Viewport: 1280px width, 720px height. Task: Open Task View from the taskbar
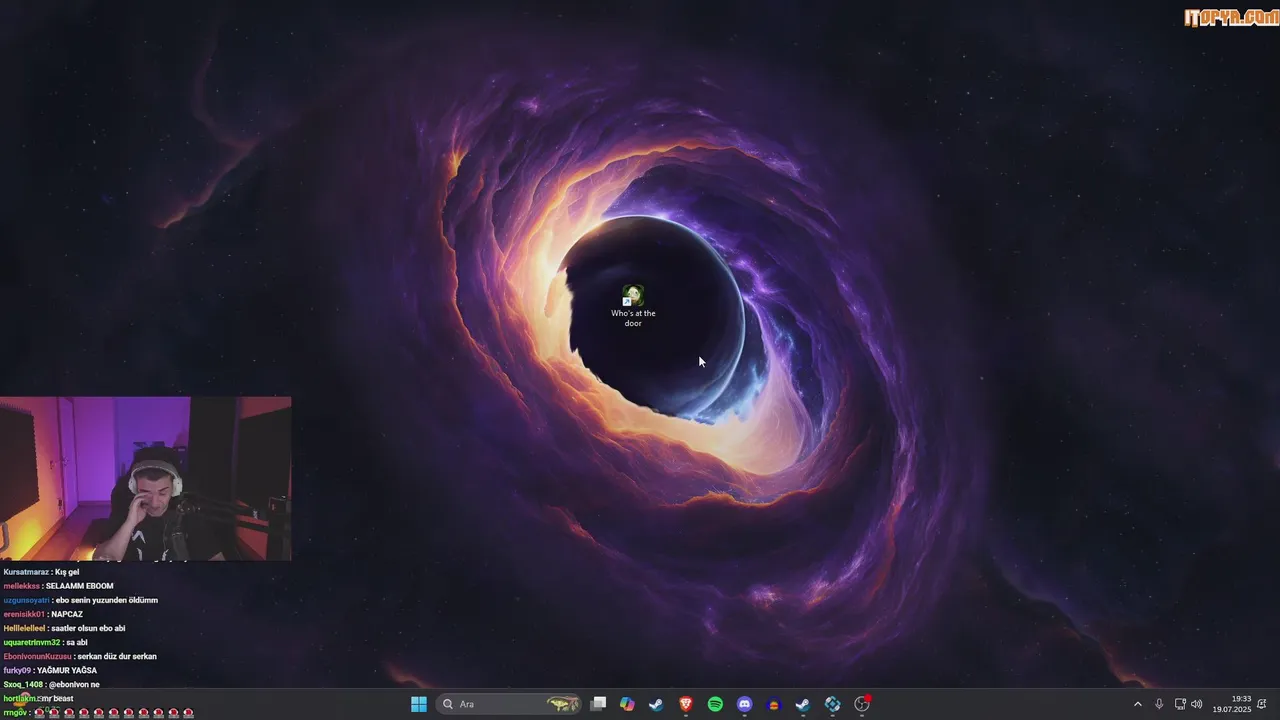(x=598, y=704)
